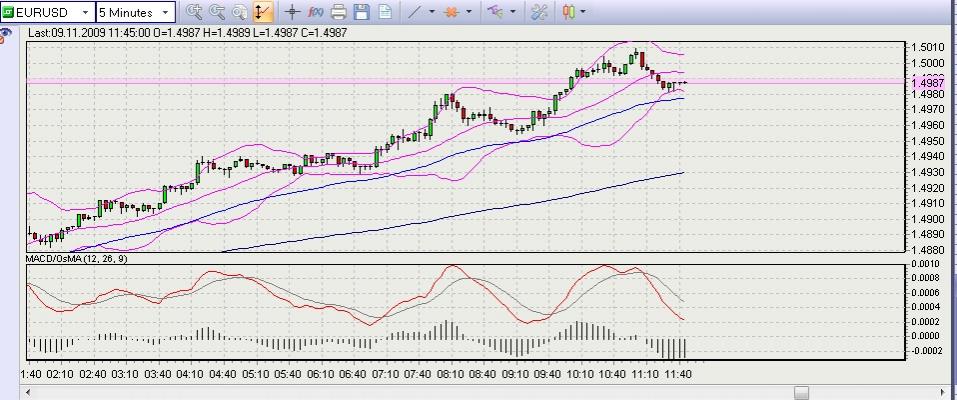Save the chart with floppy disk icon
Viewport: 957px width, 400px height.
click(x=361, y=12)
